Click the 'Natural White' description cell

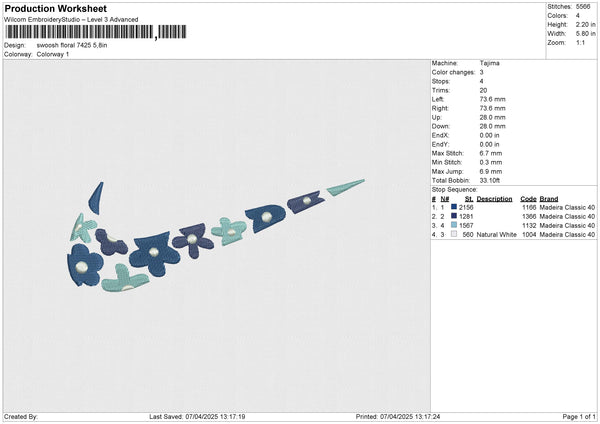(x=497, y=235)
